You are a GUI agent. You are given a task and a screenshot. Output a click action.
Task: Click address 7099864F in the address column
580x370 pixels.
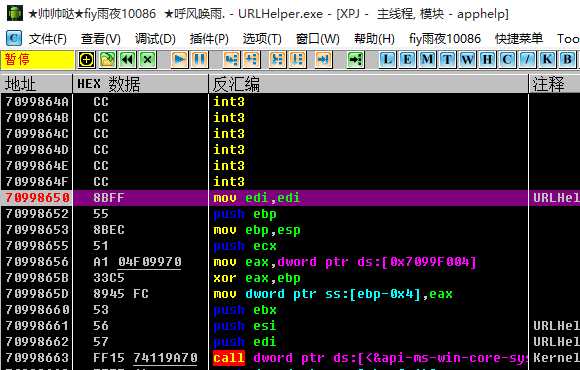pyautogui.click(x=37, y=182)
